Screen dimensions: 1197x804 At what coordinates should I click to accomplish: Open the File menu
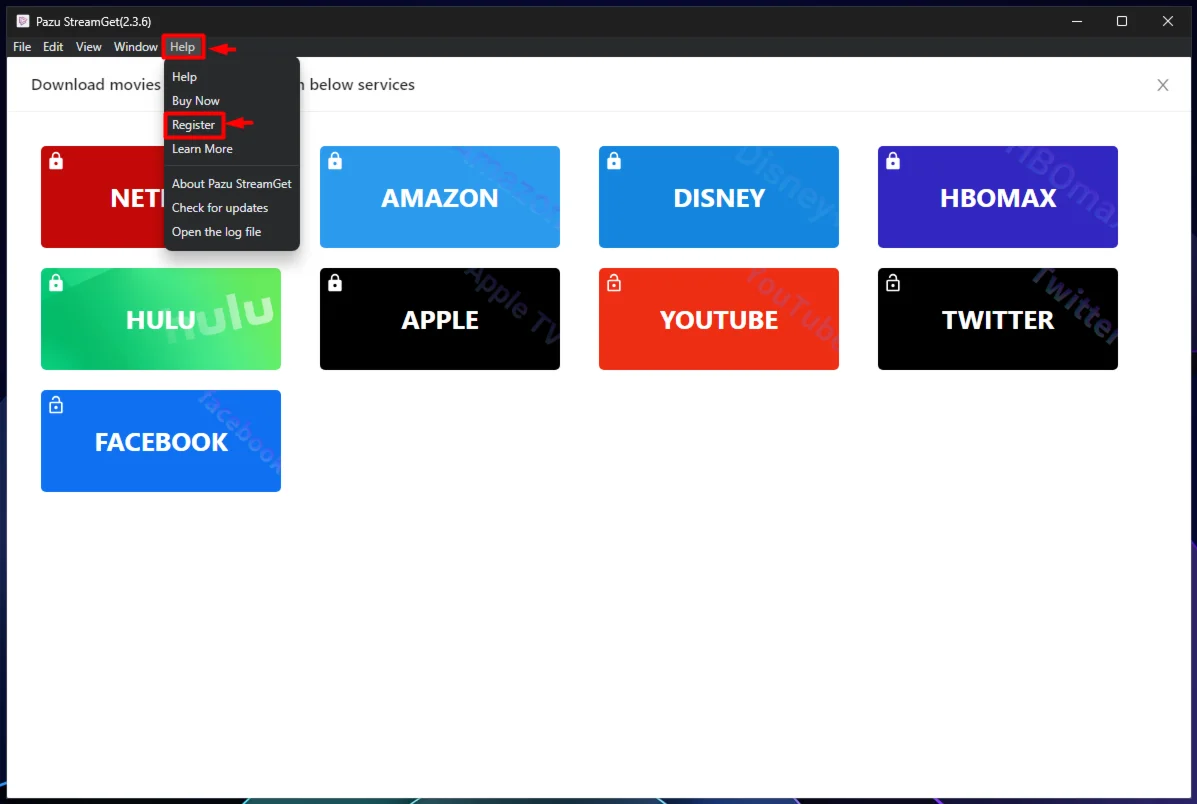point(22,47)
